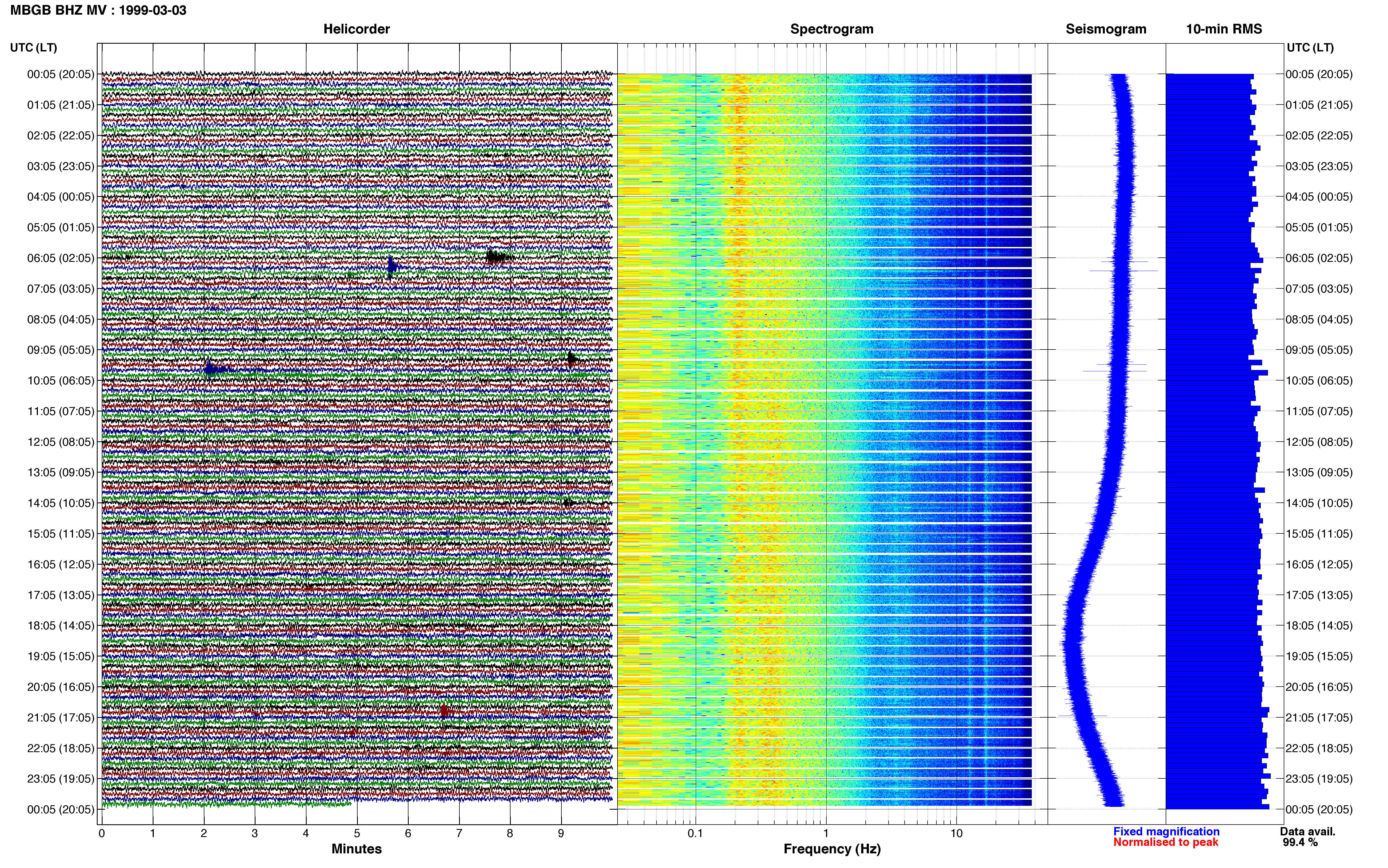Click '11:05 (07:05)' label next to Helicorder

[61, 411]
